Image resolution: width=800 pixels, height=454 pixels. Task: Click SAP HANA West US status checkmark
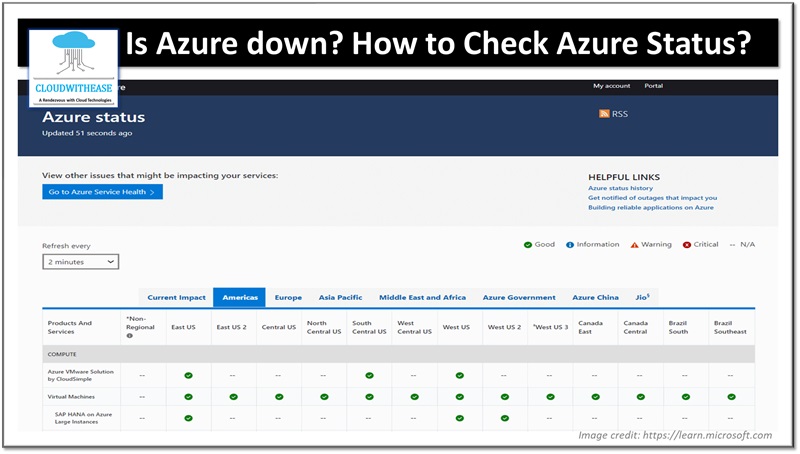tap(460, 418)
